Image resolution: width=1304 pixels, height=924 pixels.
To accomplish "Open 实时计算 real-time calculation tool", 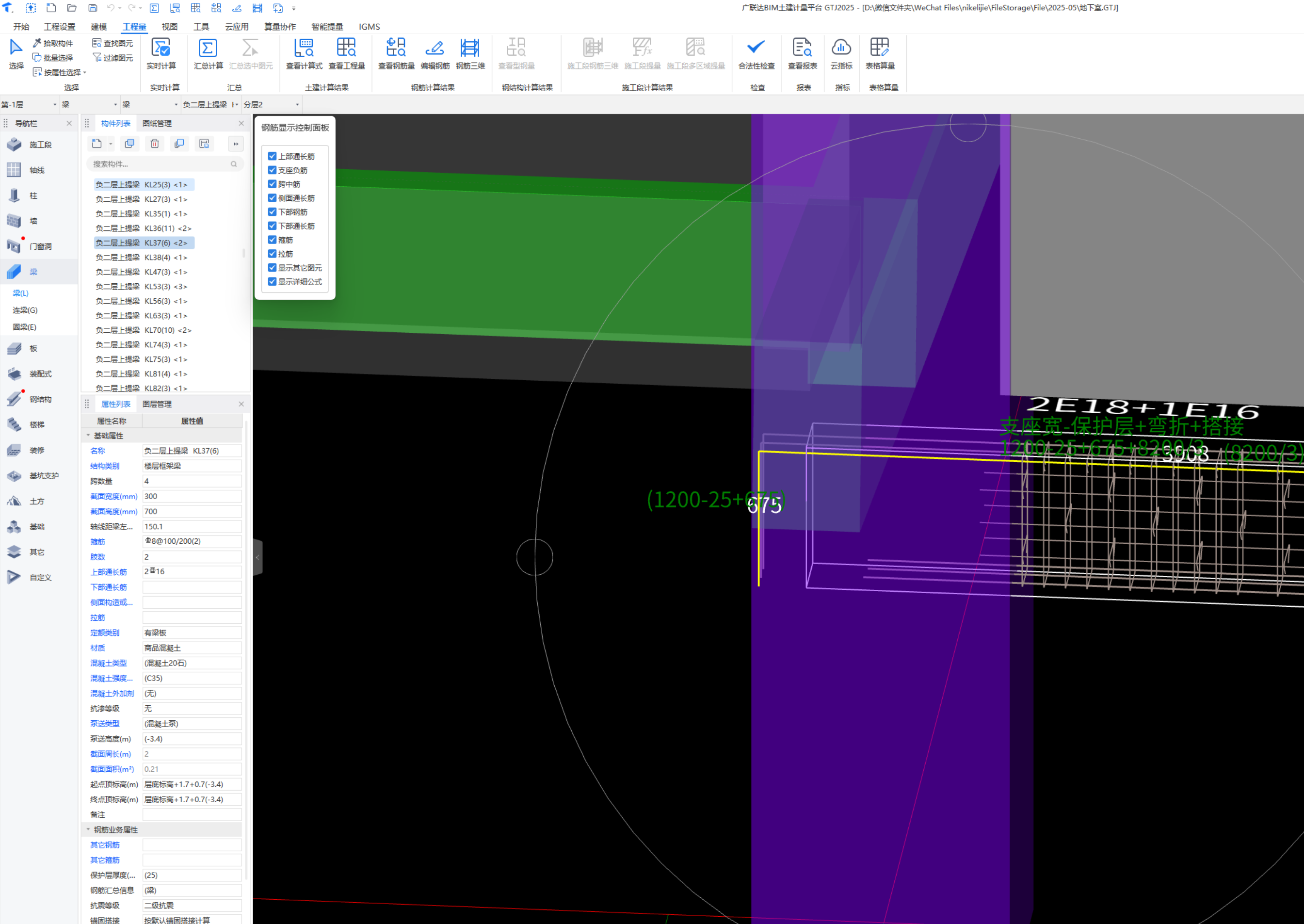I will [161, 53].
